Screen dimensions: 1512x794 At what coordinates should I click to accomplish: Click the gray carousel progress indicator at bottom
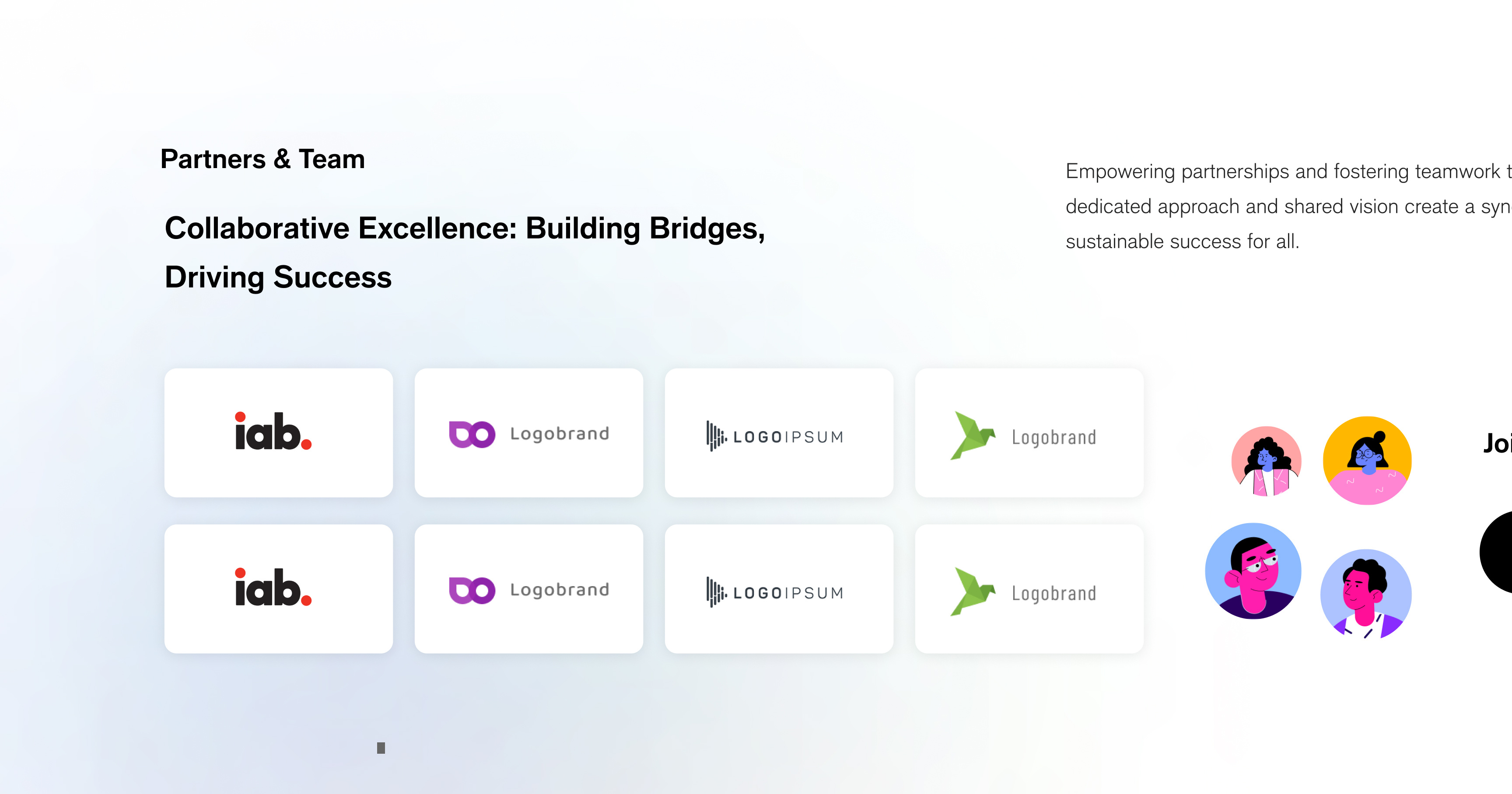(x=381, y=748)
